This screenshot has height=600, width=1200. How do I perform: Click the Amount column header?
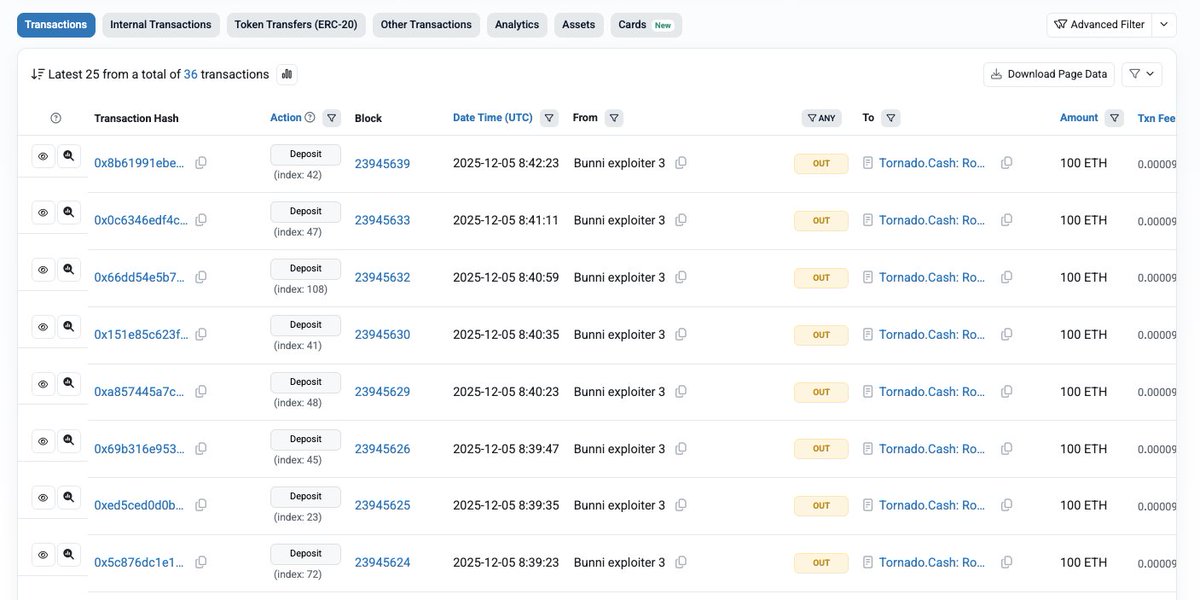(1079, 118)
